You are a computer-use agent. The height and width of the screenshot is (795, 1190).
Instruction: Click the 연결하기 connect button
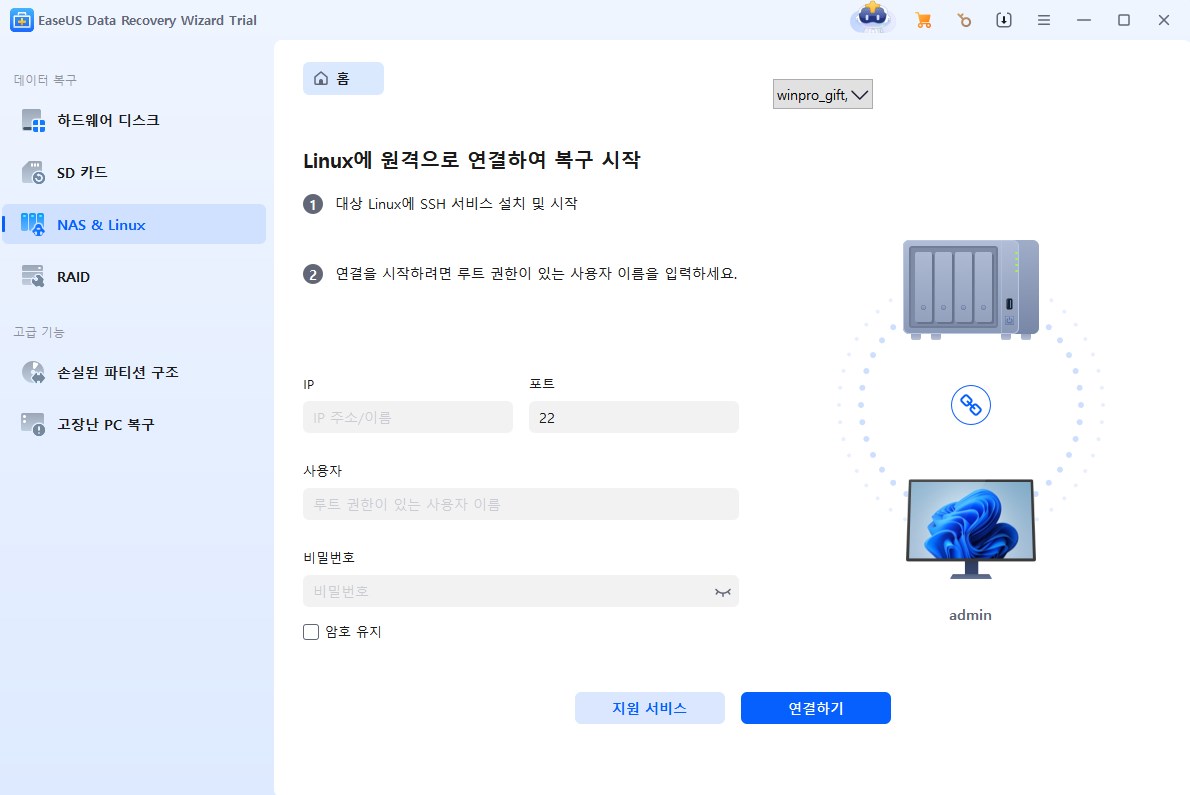tap(815, 708)
